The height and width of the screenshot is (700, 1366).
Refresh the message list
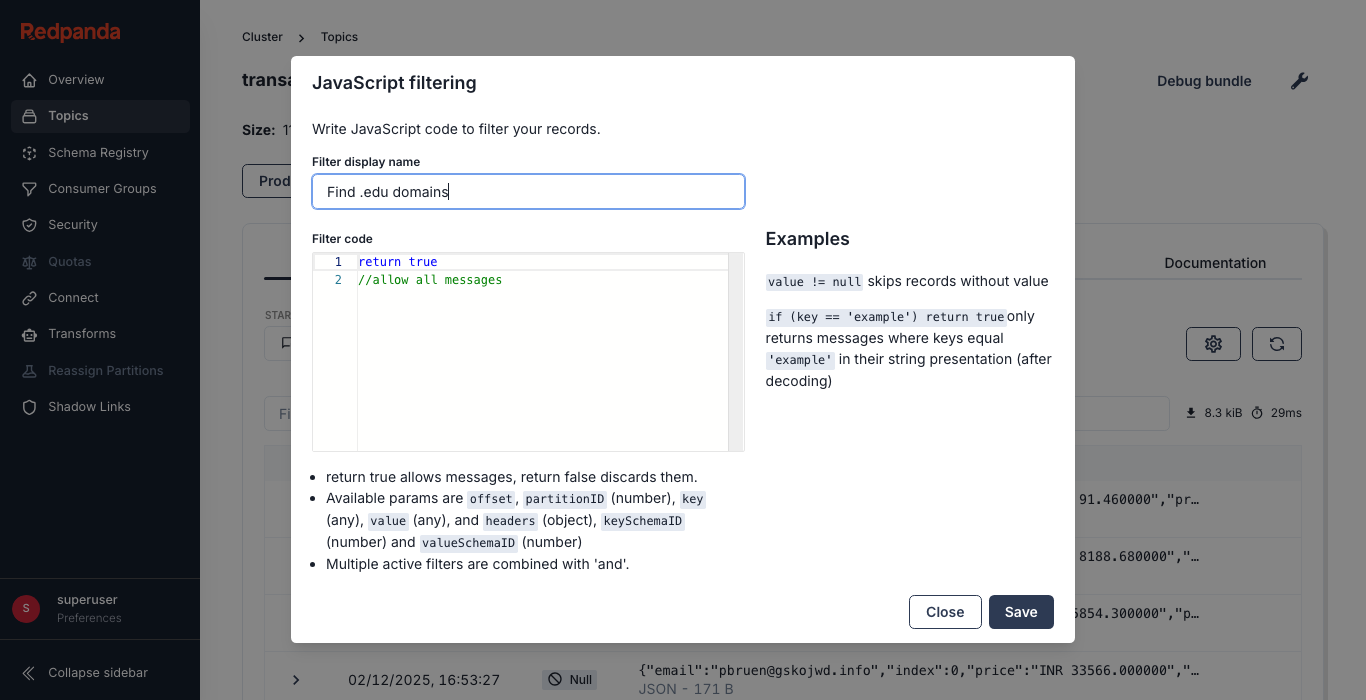[x=1277, y=343]
